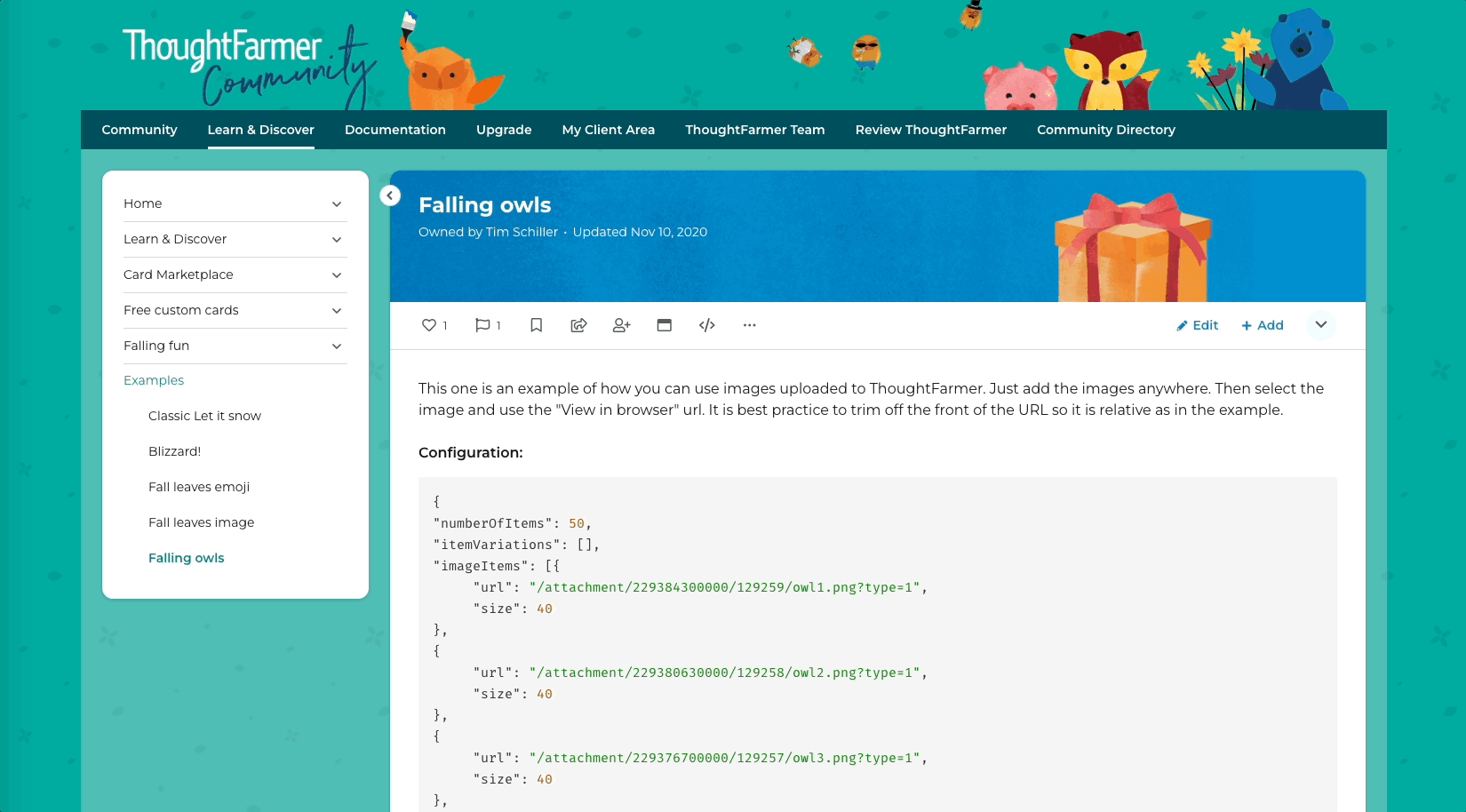Click the Updated Nov 10, 2020 text
Screen dimensions: 1466x812
pos(640,232)
